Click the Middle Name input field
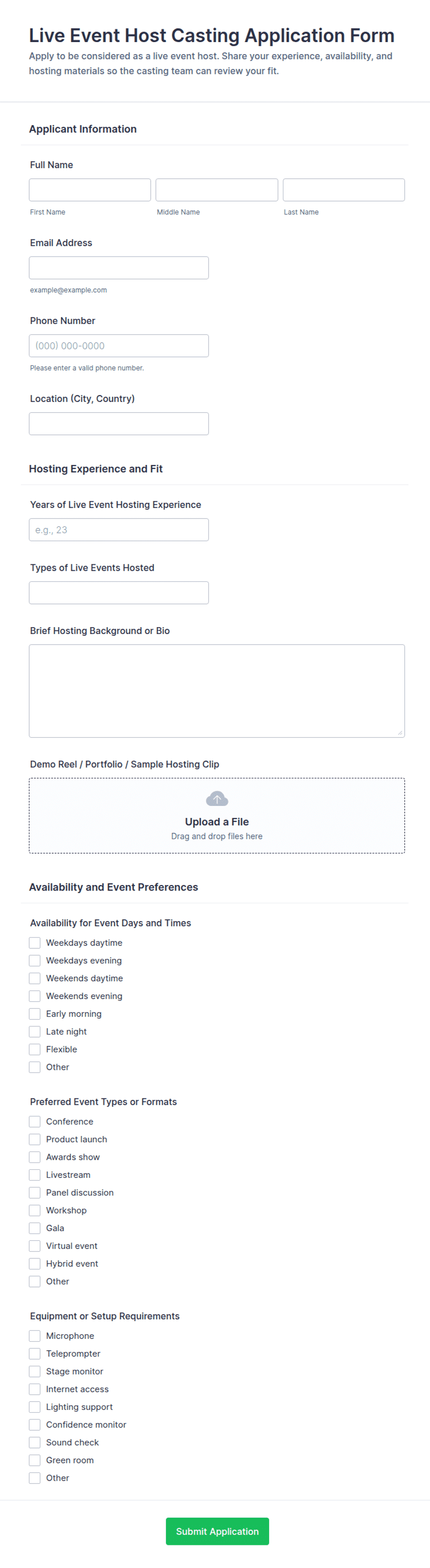This screenshot has width=430, height=1568. pyautogui.click(x=217, y=190)
